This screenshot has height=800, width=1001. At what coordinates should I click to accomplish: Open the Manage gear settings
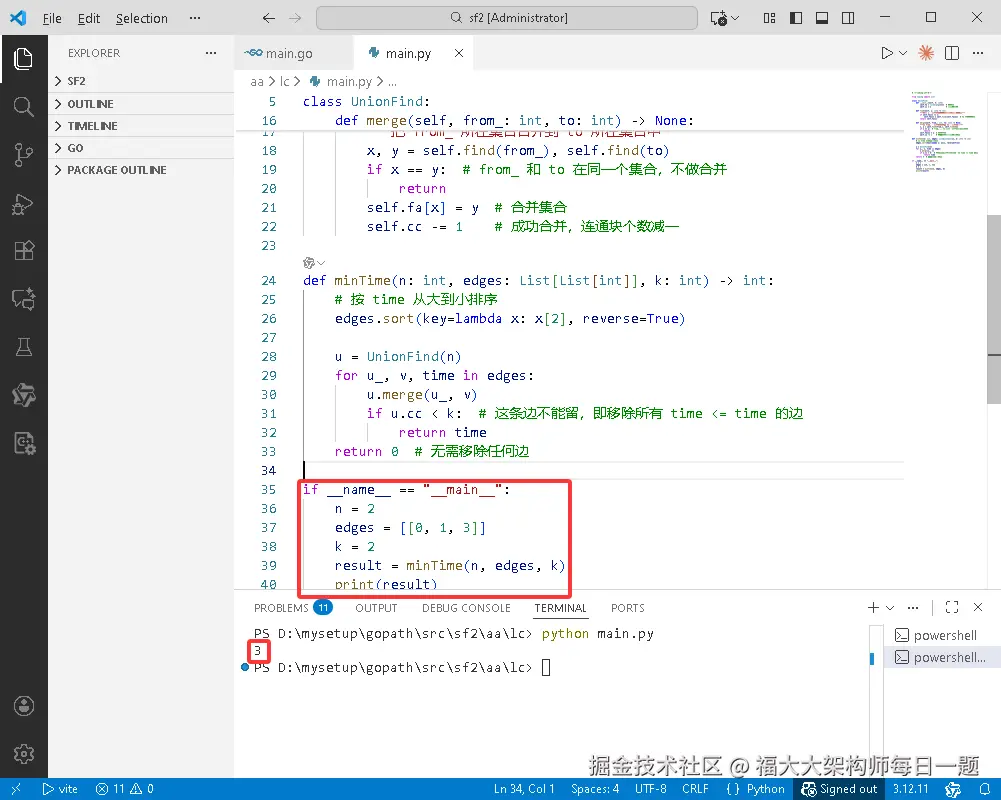[24, 754]
